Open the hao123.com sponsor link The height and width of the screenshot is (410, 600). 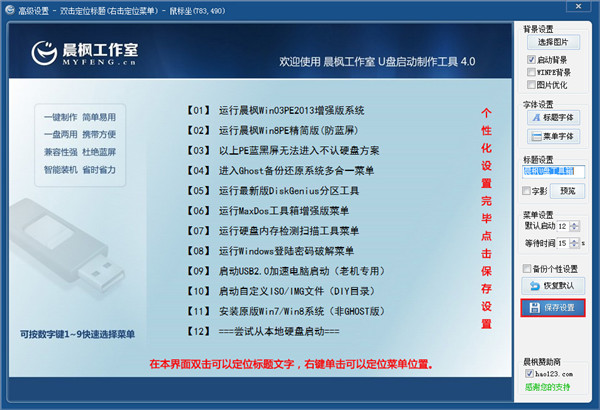point(558,372)
